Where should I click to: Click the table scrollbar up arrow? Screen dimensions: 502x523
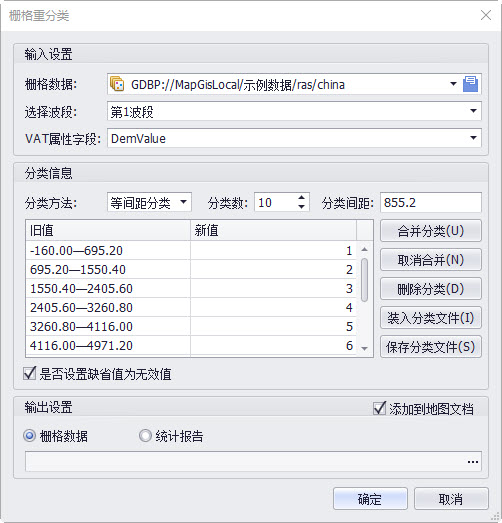[365, 249]
